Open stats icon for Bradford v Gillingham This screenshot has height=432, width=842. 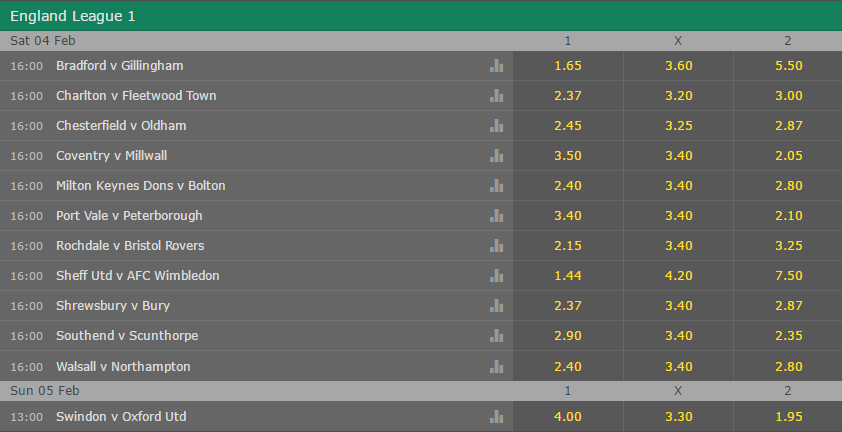tap(497, 66)
